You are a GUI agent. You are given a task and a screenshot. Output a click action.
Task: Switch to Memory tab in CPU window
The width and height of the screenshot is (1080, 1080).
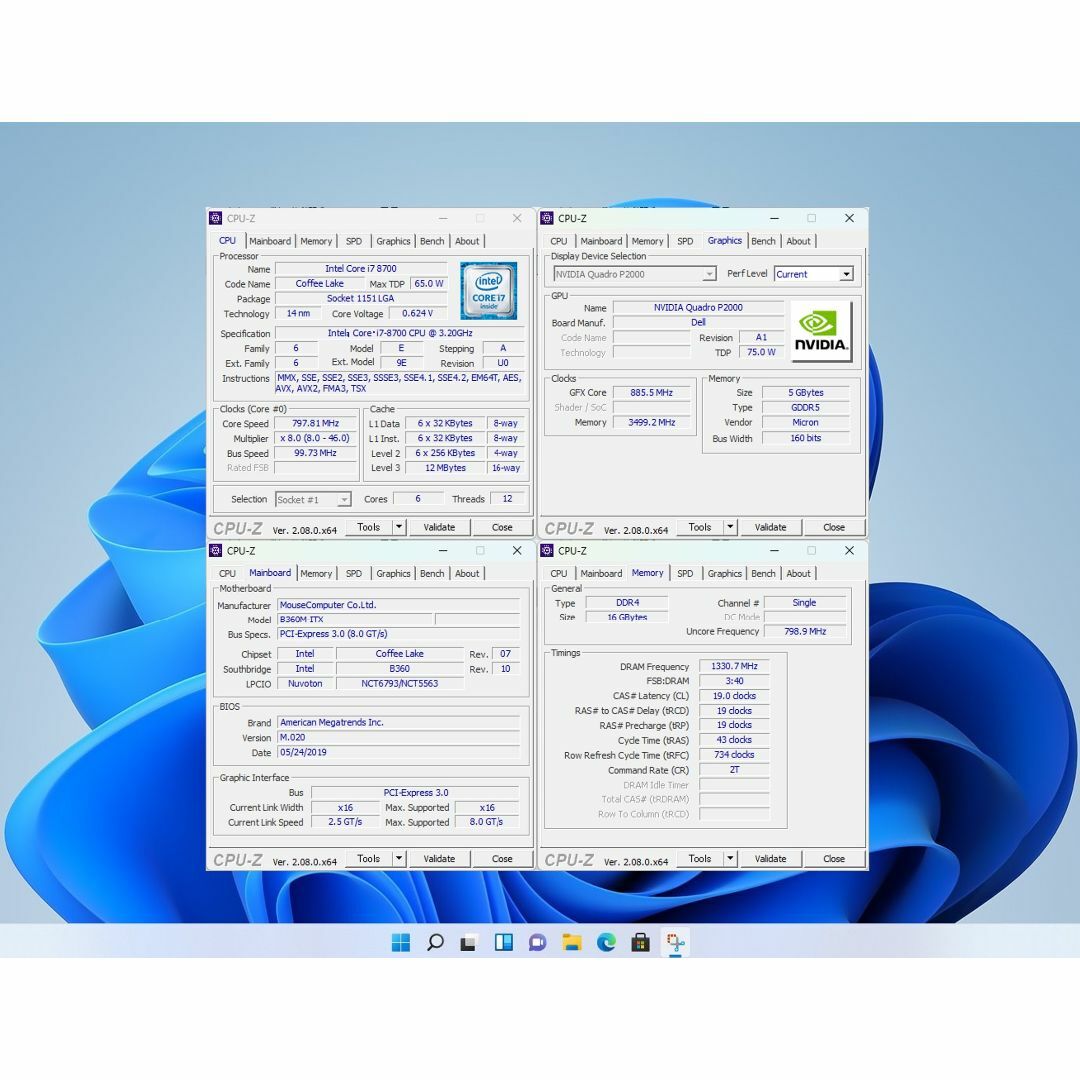pos(316,241)
